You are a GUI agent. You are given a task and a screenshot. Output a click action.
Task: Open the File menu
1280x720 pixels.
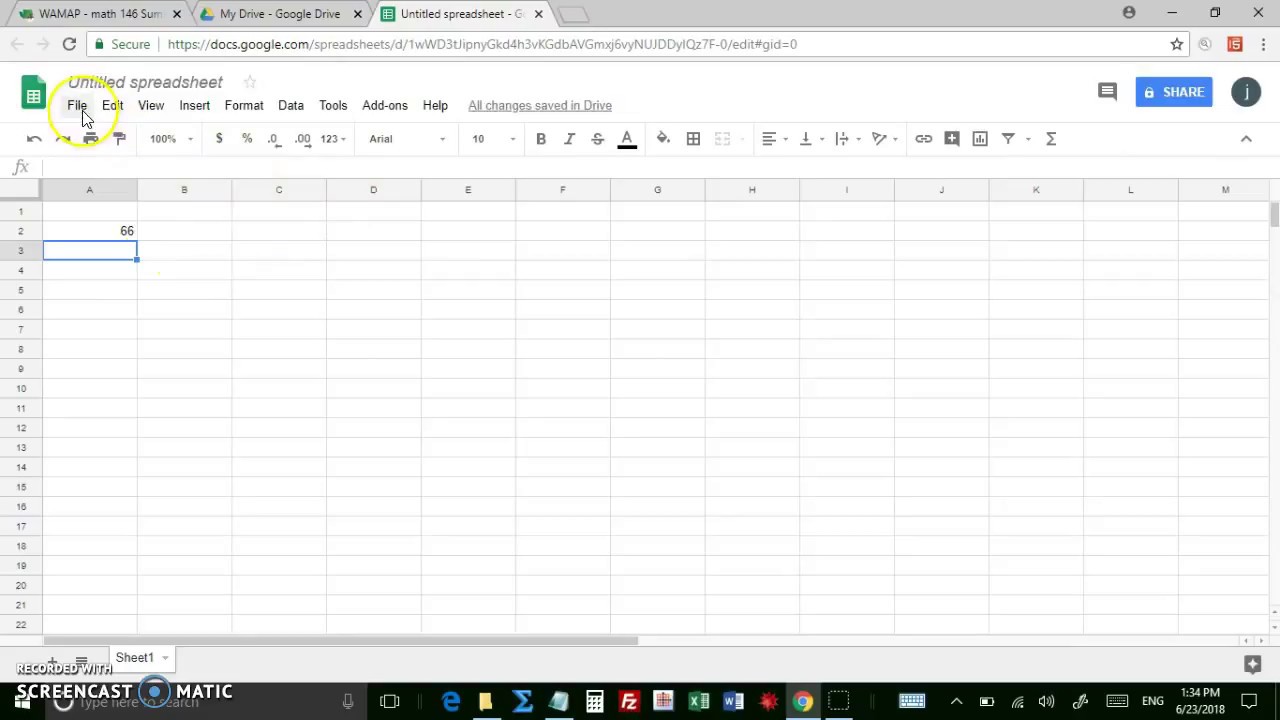pyautogui.click(x=77, y=105)
